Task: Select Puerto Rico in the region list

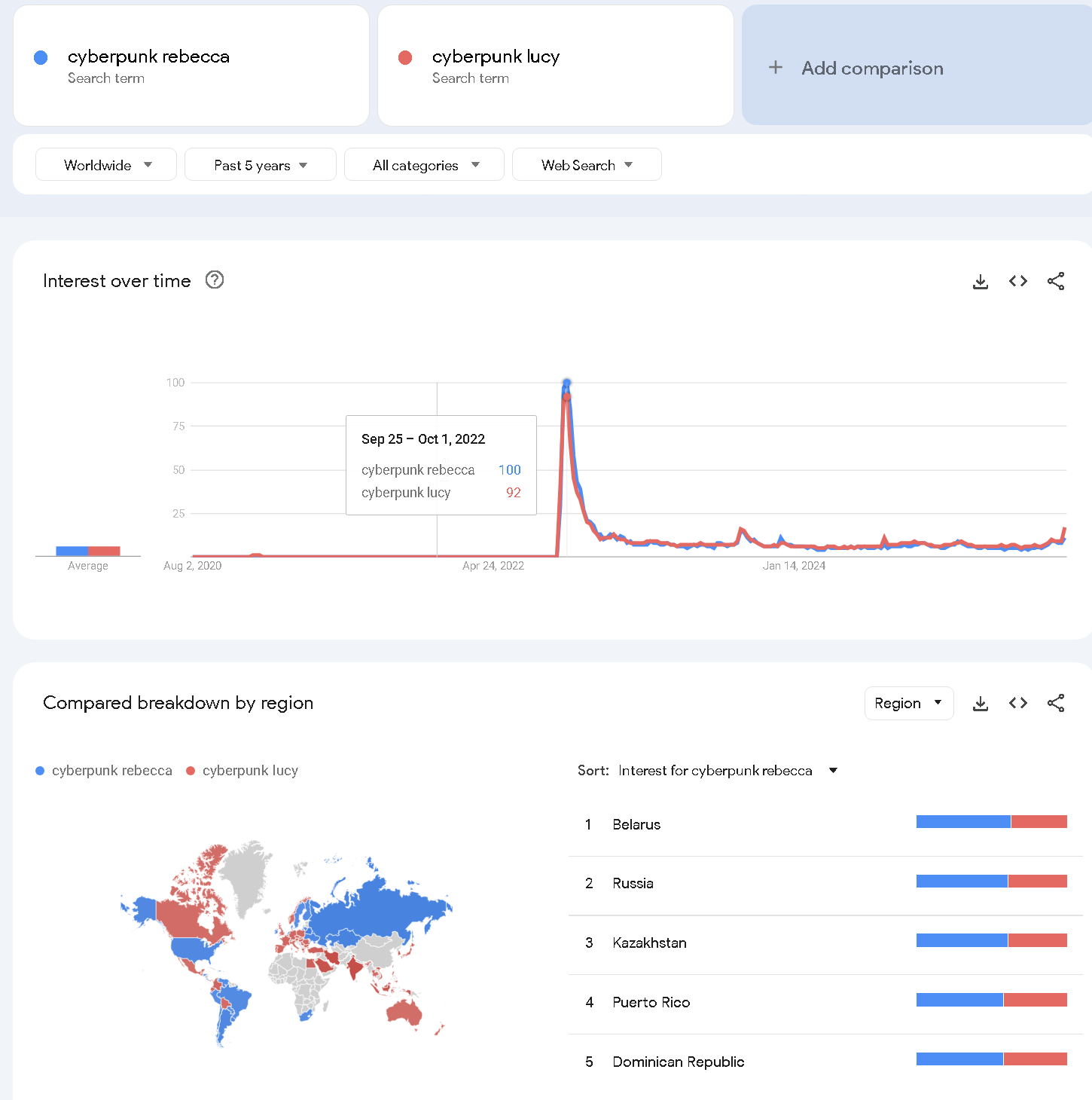Action: pos(651,1002)
